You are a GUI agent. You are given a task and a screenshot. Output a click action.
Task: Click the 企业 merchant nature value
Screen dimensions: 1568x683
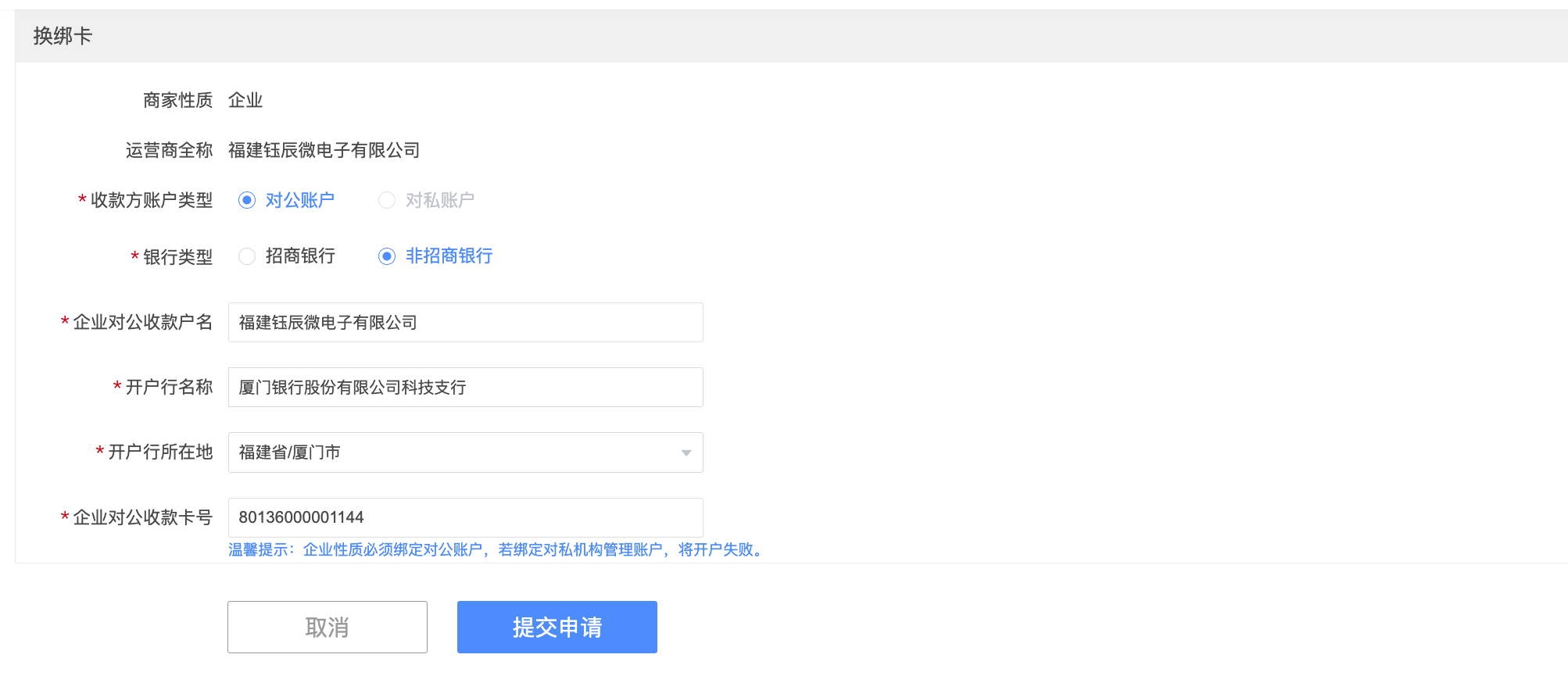(x=245, y=100)
